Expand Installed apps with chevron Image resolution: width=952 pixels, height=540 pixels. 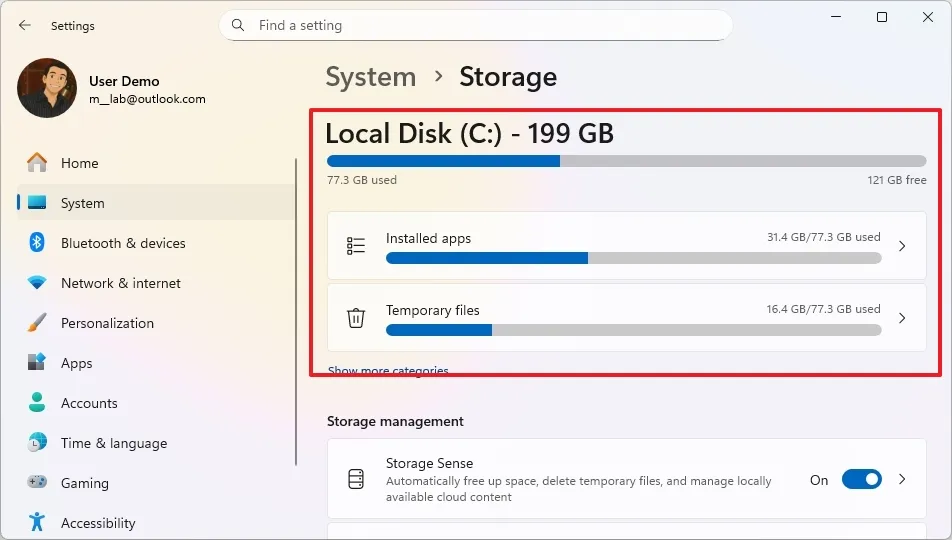coord(902,246)
